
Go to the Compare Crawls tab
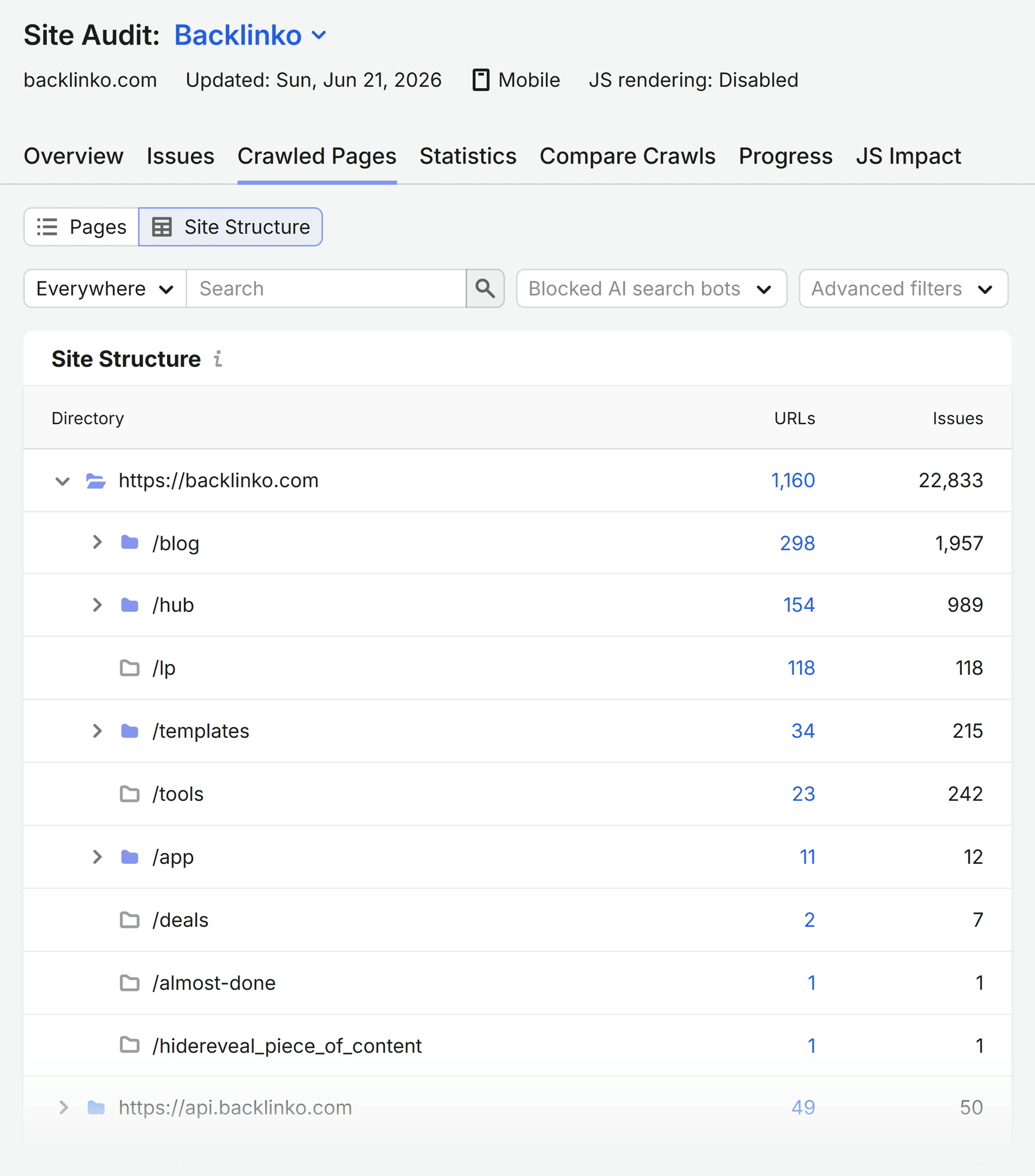point(628,157)
